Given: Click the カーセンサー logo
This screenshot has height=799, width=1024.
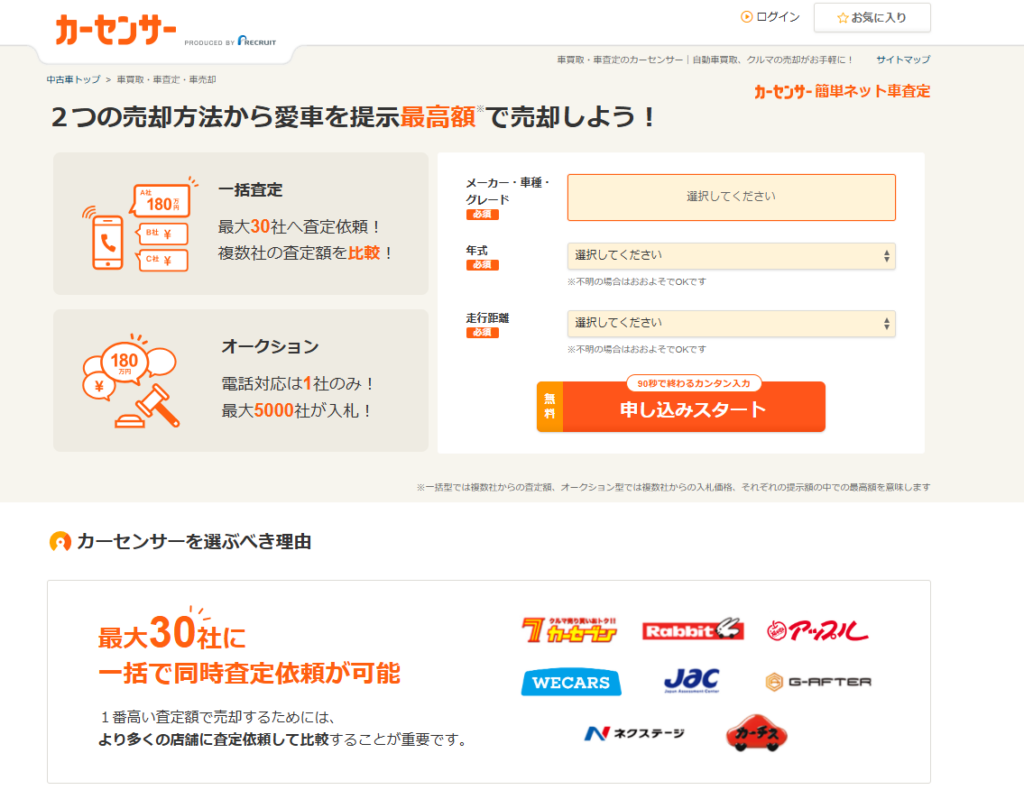Looking at the screenshot, I should click(x=116, y=30).
